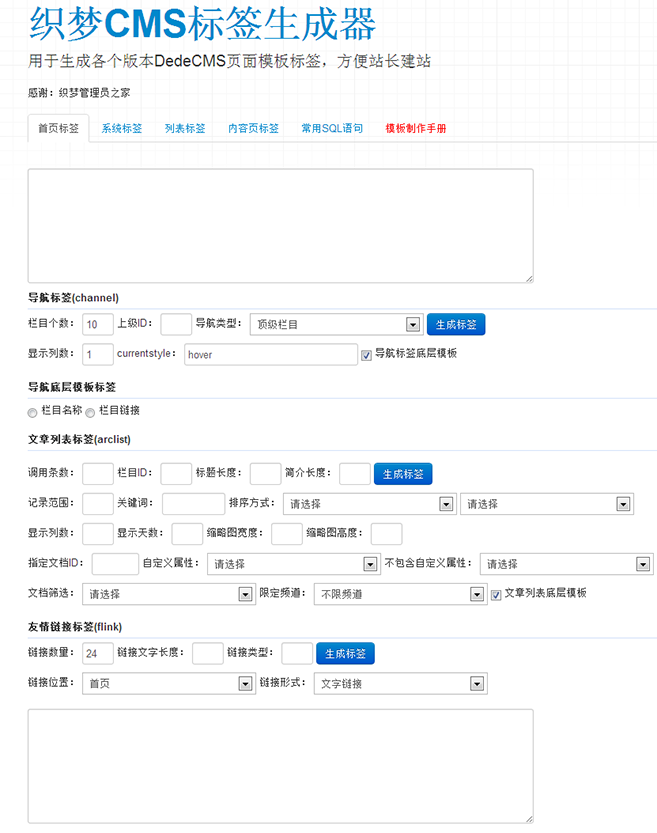Image resolution: width=657 pixels, height=833 pixels.
Task: Click the 链接数量 input showing 24
Action: [x=98, y=653]
